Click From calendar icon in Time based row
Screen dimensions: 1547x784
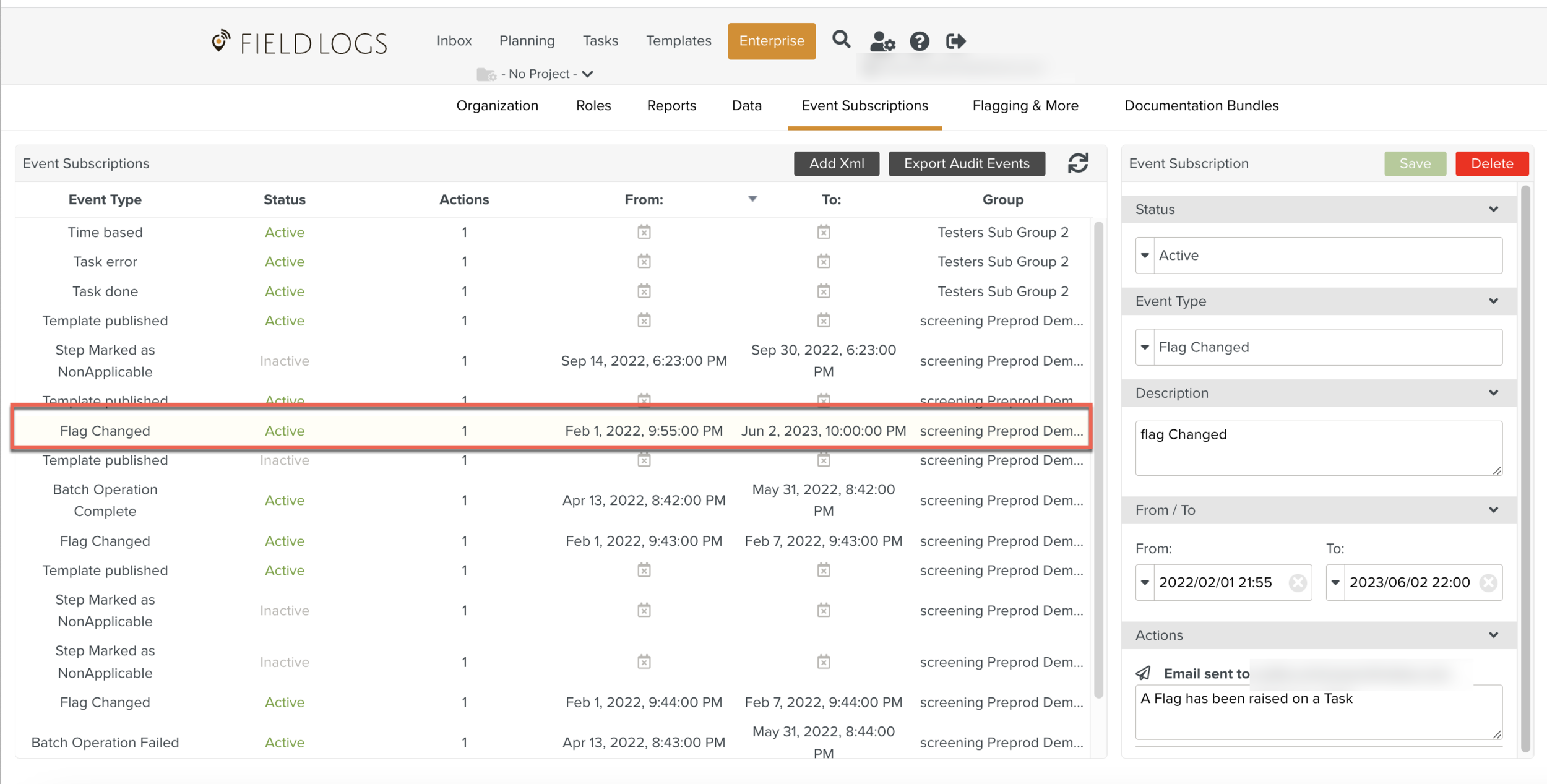(x=644, y=232)
